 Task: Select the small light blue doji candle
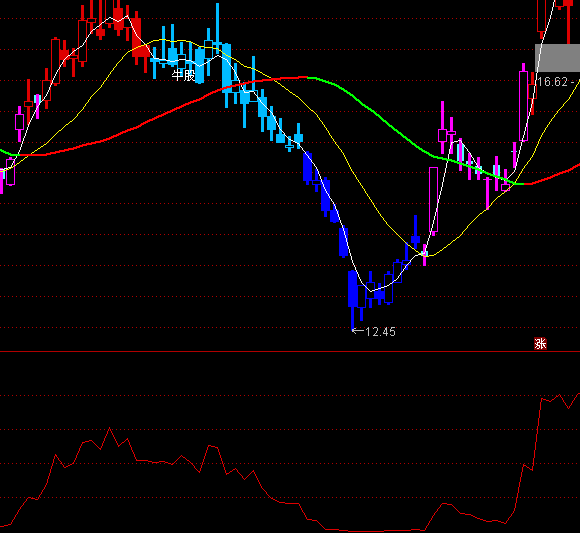[290, 147]
